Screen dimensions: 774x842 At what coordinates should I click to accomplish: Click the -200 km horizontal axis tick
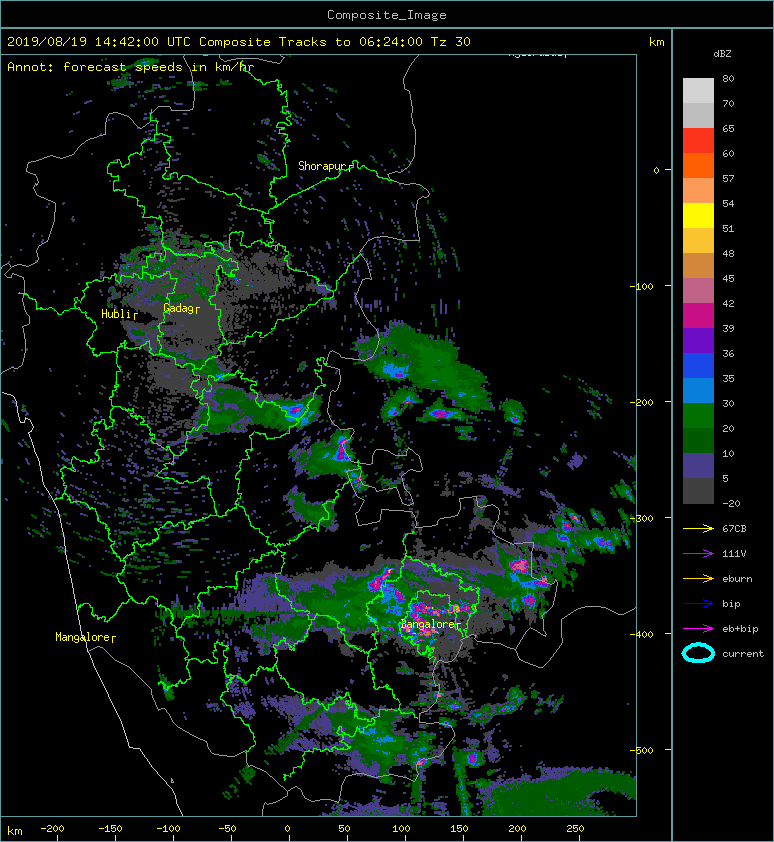tap(53, 829)
